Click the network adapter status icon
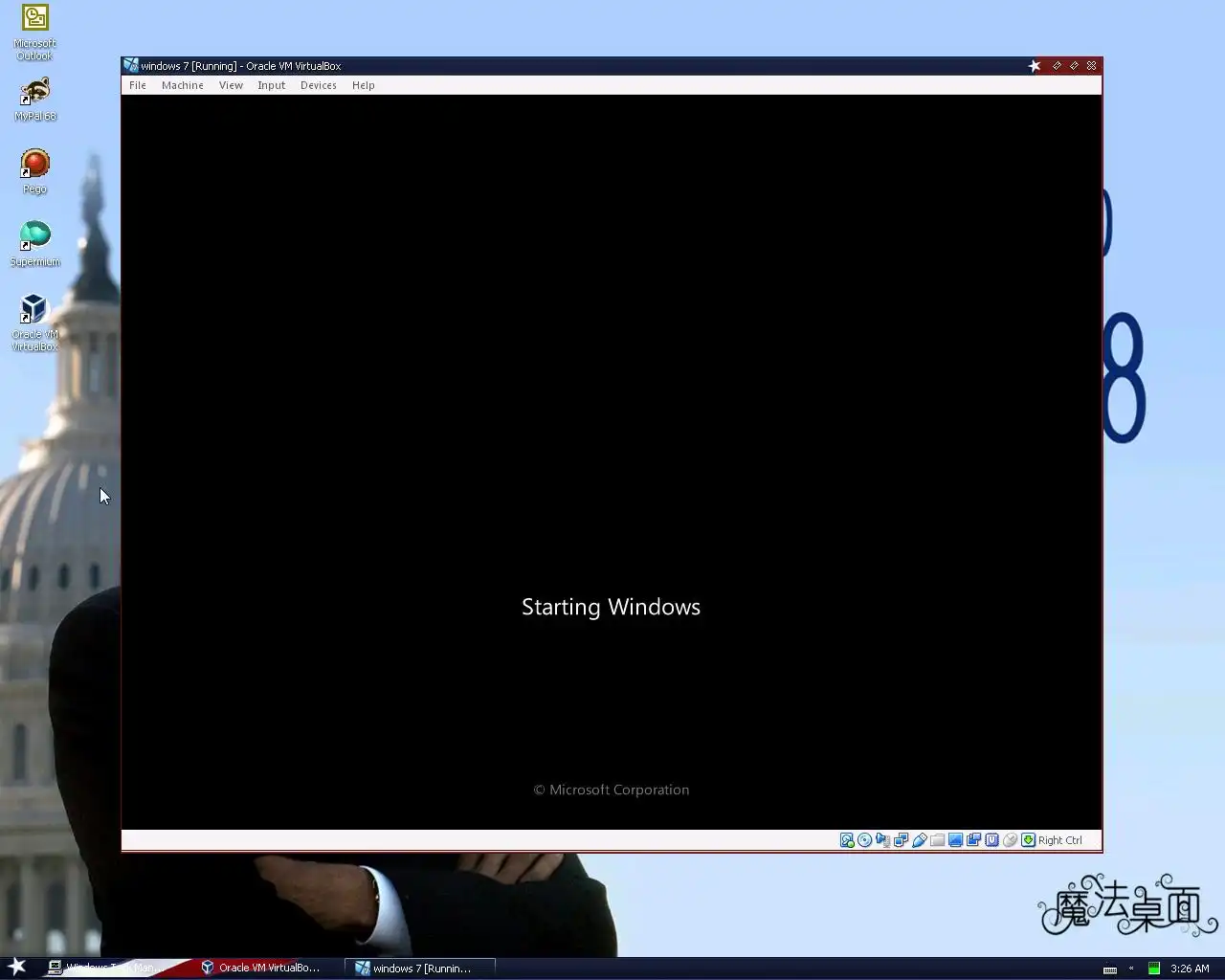1225x980 pixels. click(x=902, y=840)
